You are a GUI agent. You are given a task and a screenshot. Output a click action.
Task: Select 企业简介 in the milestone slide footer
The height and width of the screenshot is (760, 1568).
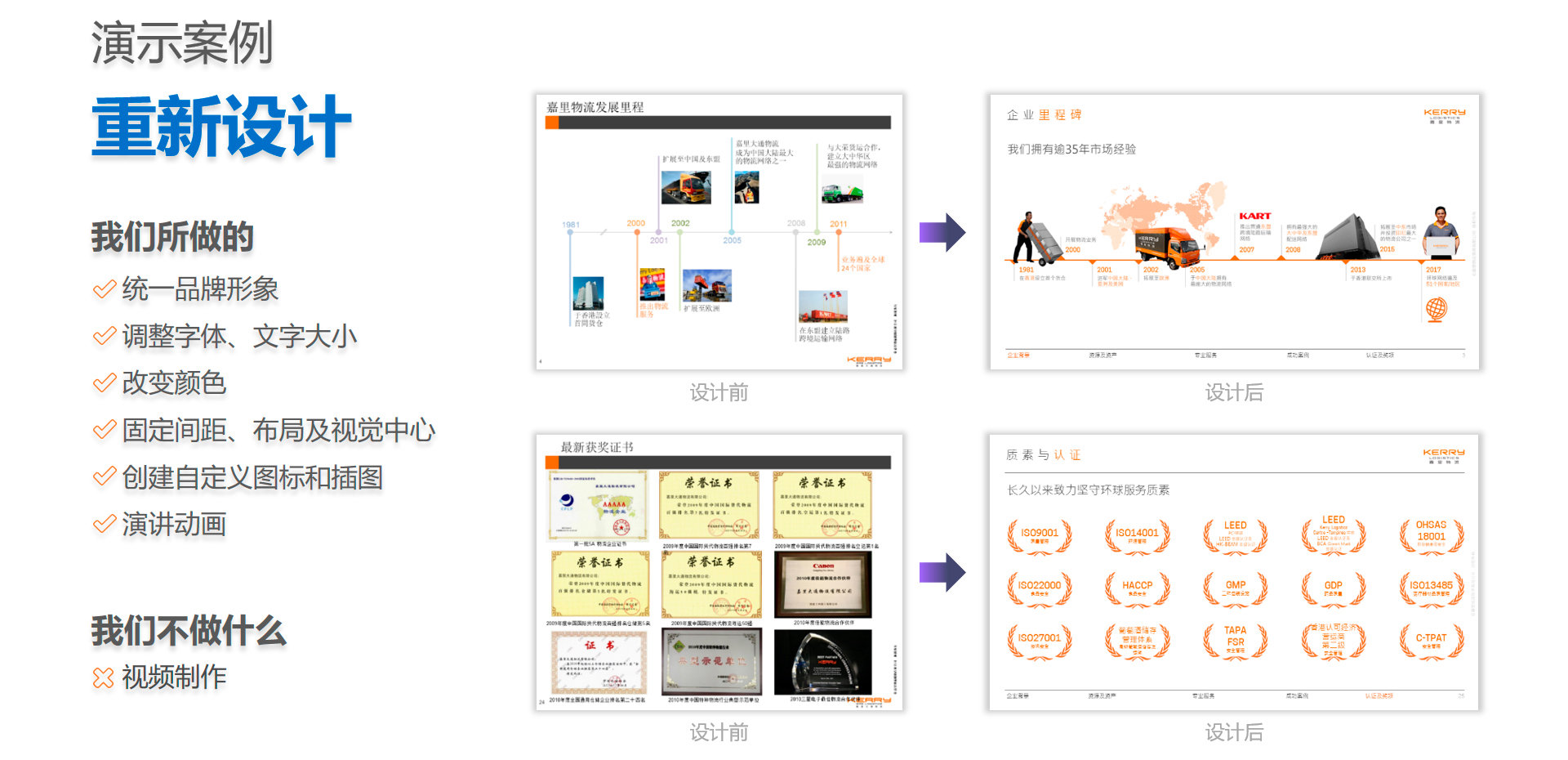[1018, 355]
